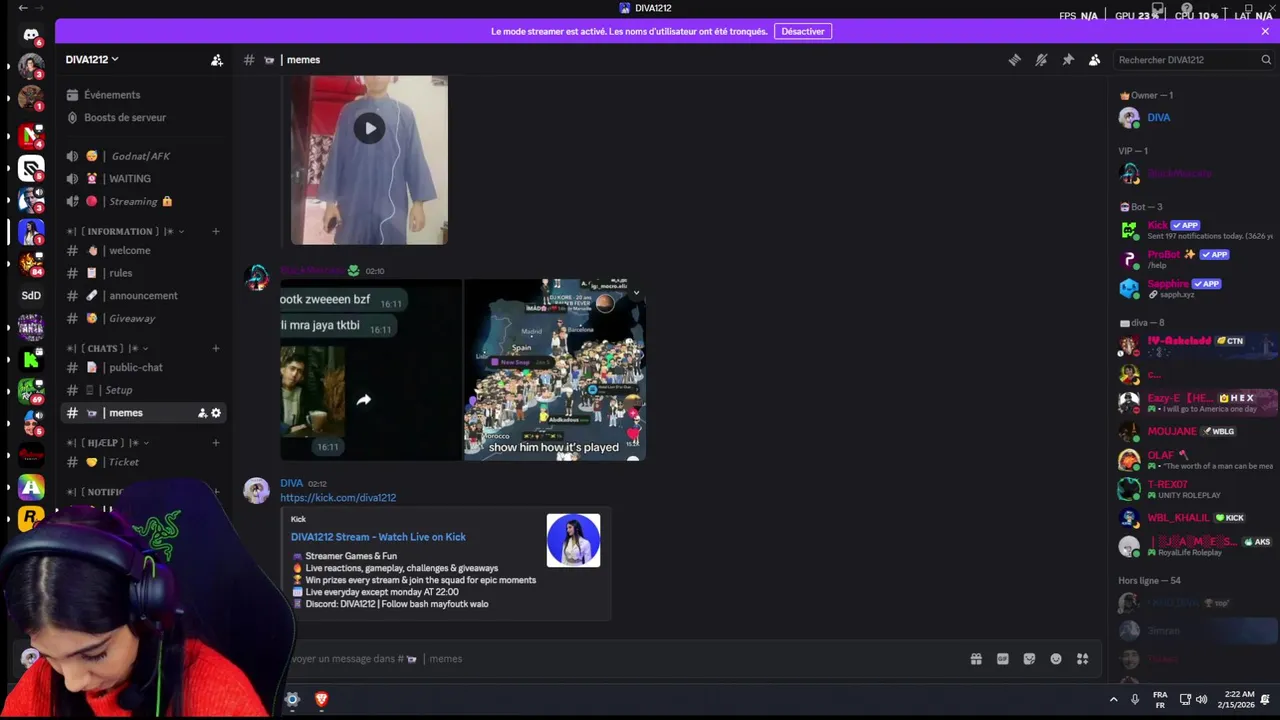
Task: Open apps launcher icon in message bar
Action: (1082, 659)
